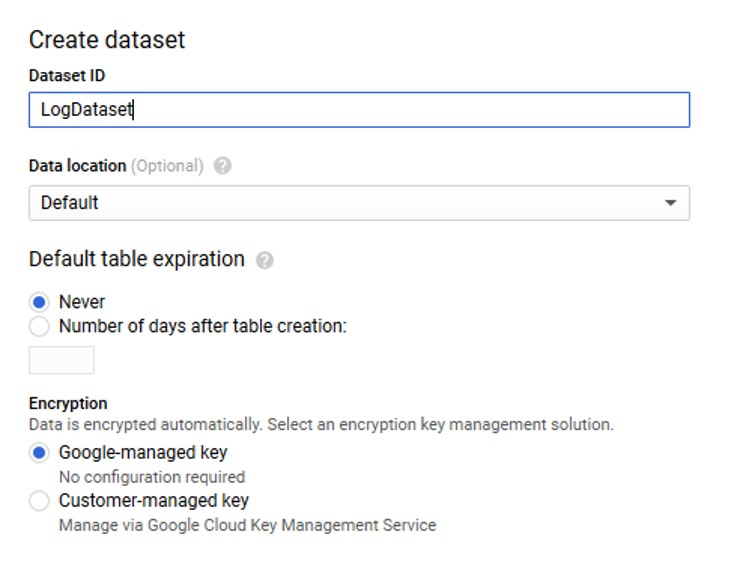Viewport: 749px width, 571px height.
Task: Click the LogDataset text in the field
Action: point(86,110)
